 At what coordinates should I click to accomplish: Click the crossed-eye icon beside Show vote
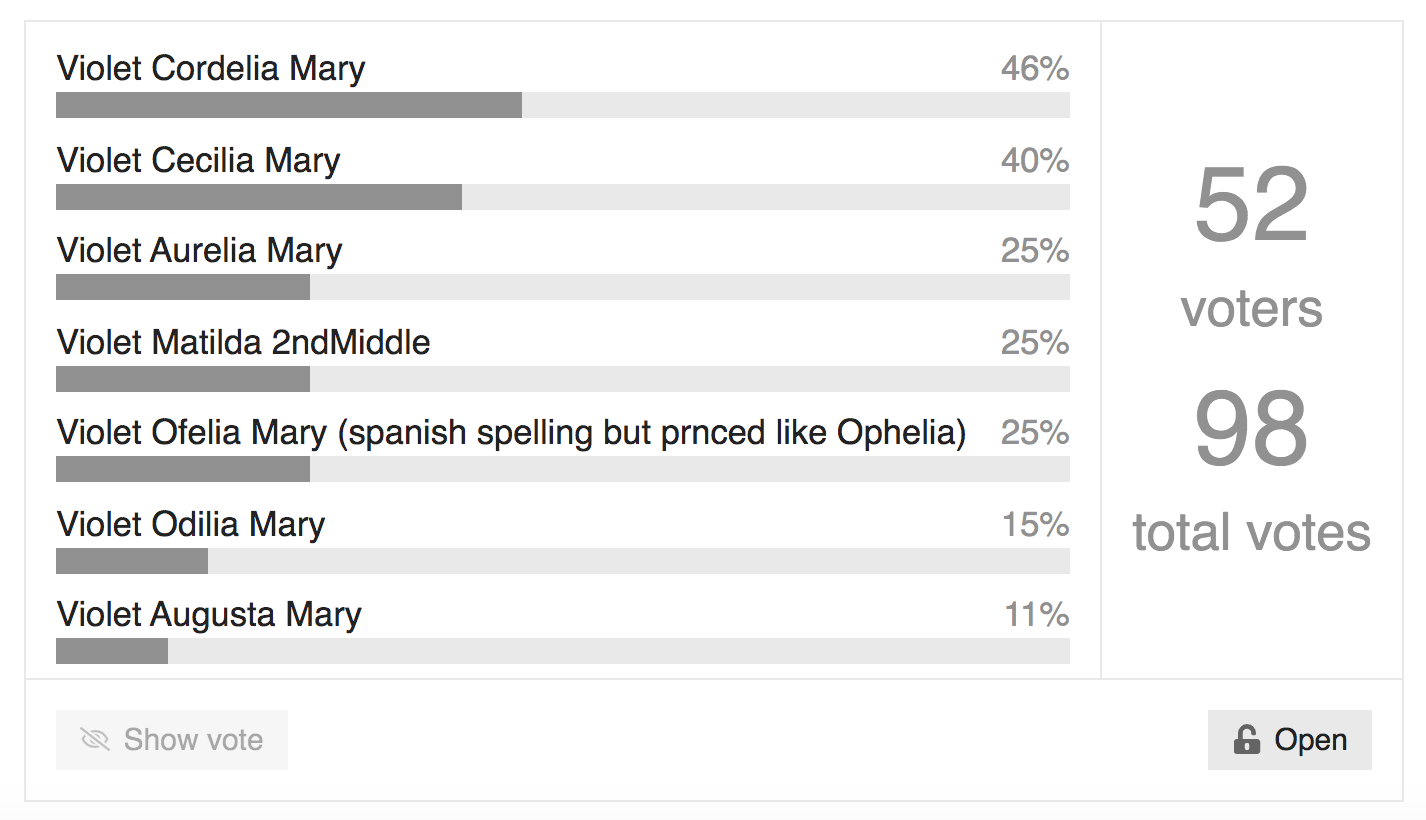click(95, 740)
